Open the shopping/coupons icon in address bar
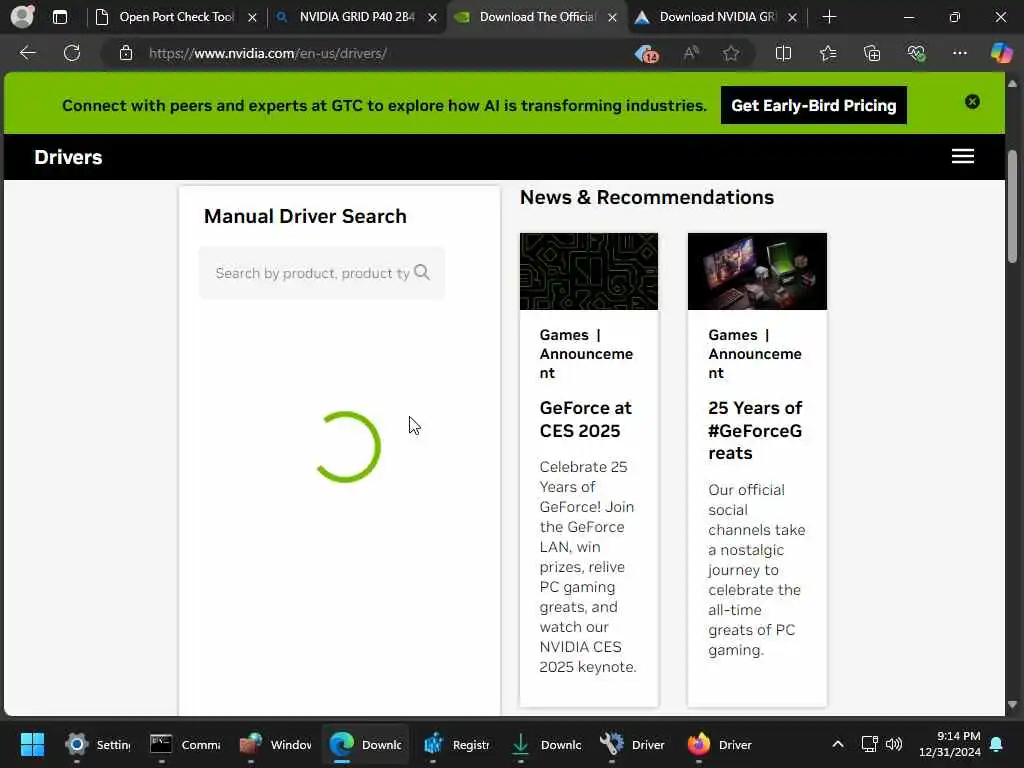Screen dimensions: 1024x768 [x=647, y=54]
